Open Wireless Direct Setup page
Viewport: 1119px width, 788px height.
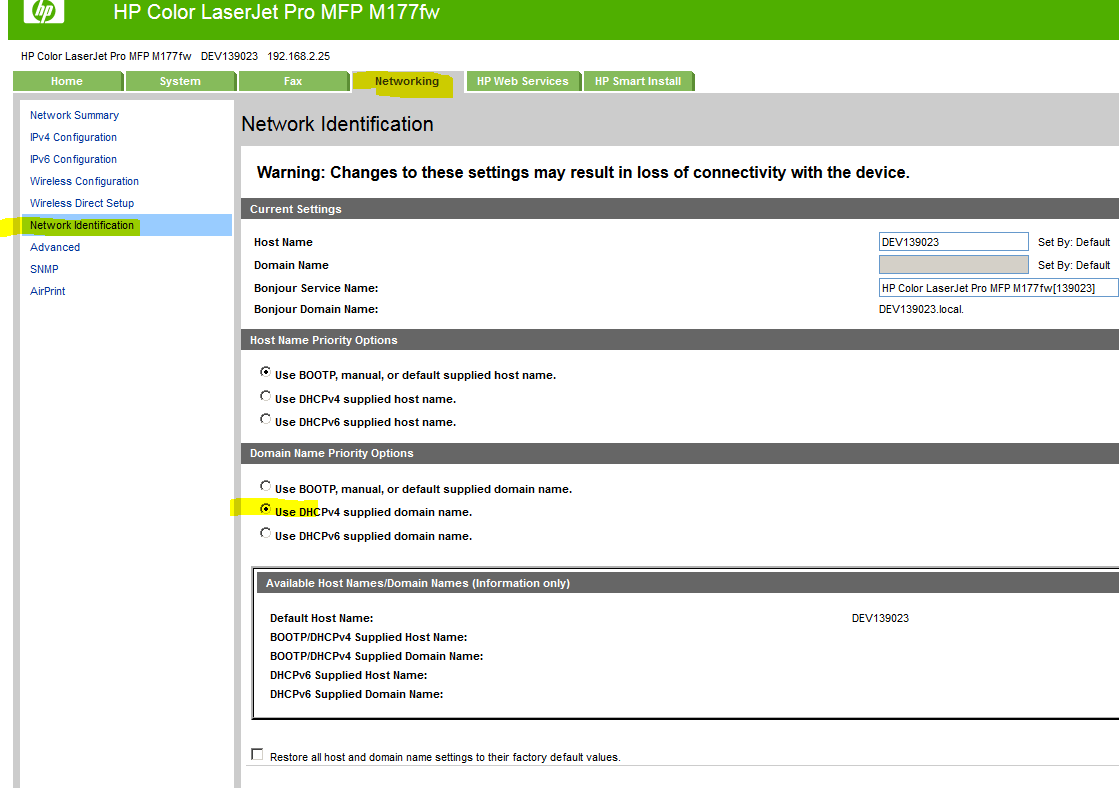[x=82, y=203]
